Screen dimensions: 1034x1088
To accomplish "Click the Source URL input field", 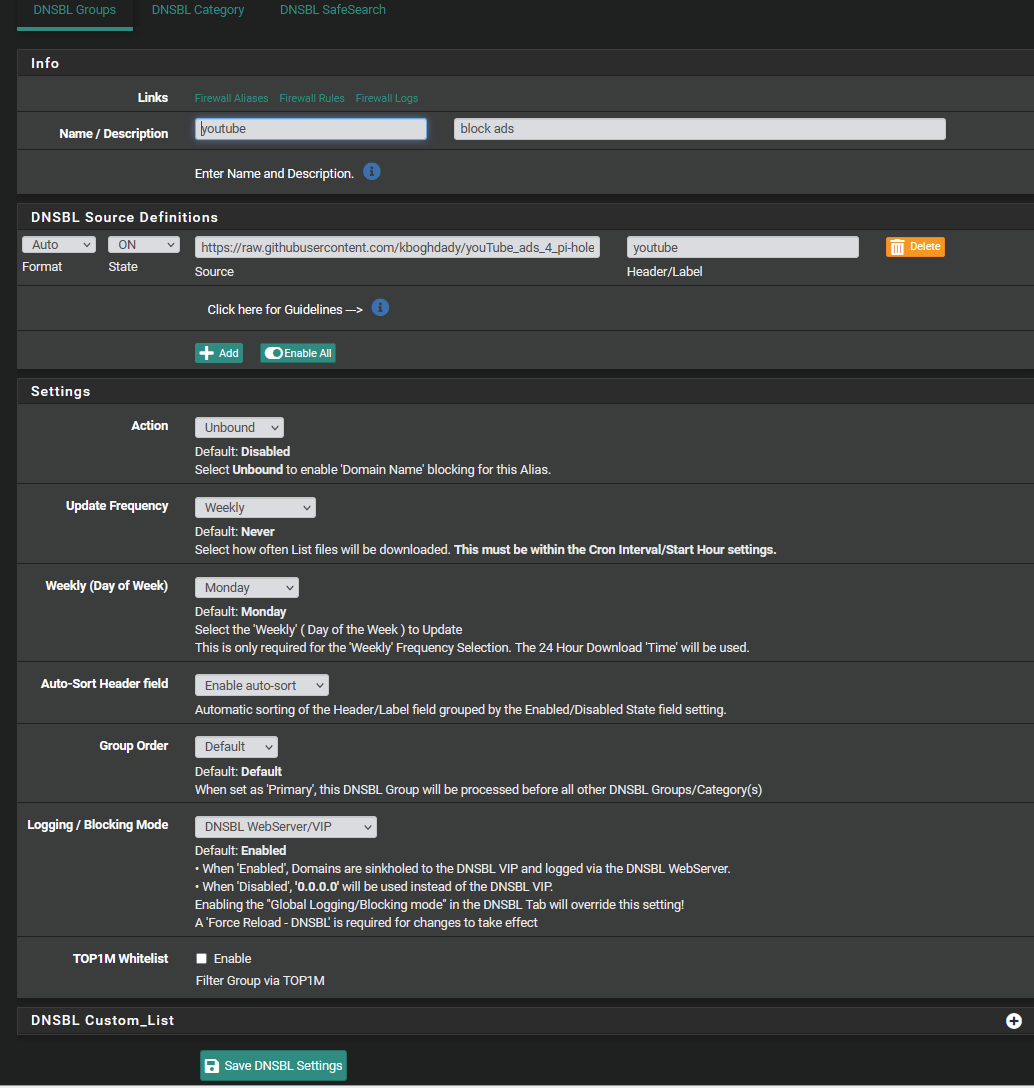I will click(397, 248).
